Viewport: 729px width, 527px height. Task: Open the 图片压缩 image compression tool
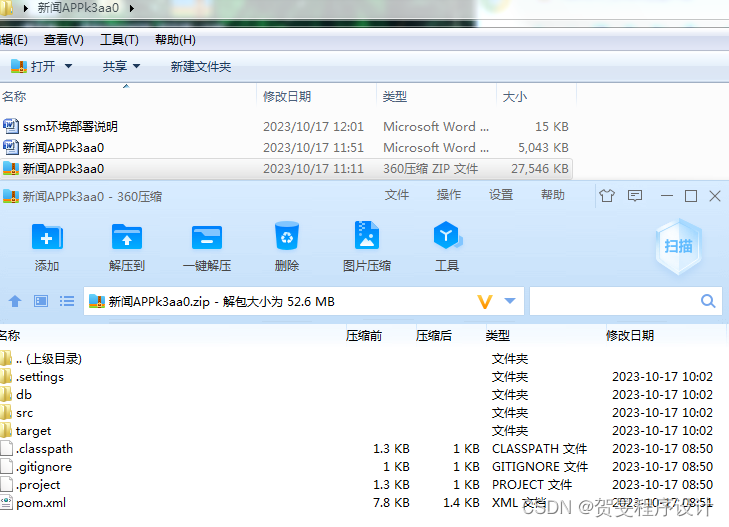367,236
